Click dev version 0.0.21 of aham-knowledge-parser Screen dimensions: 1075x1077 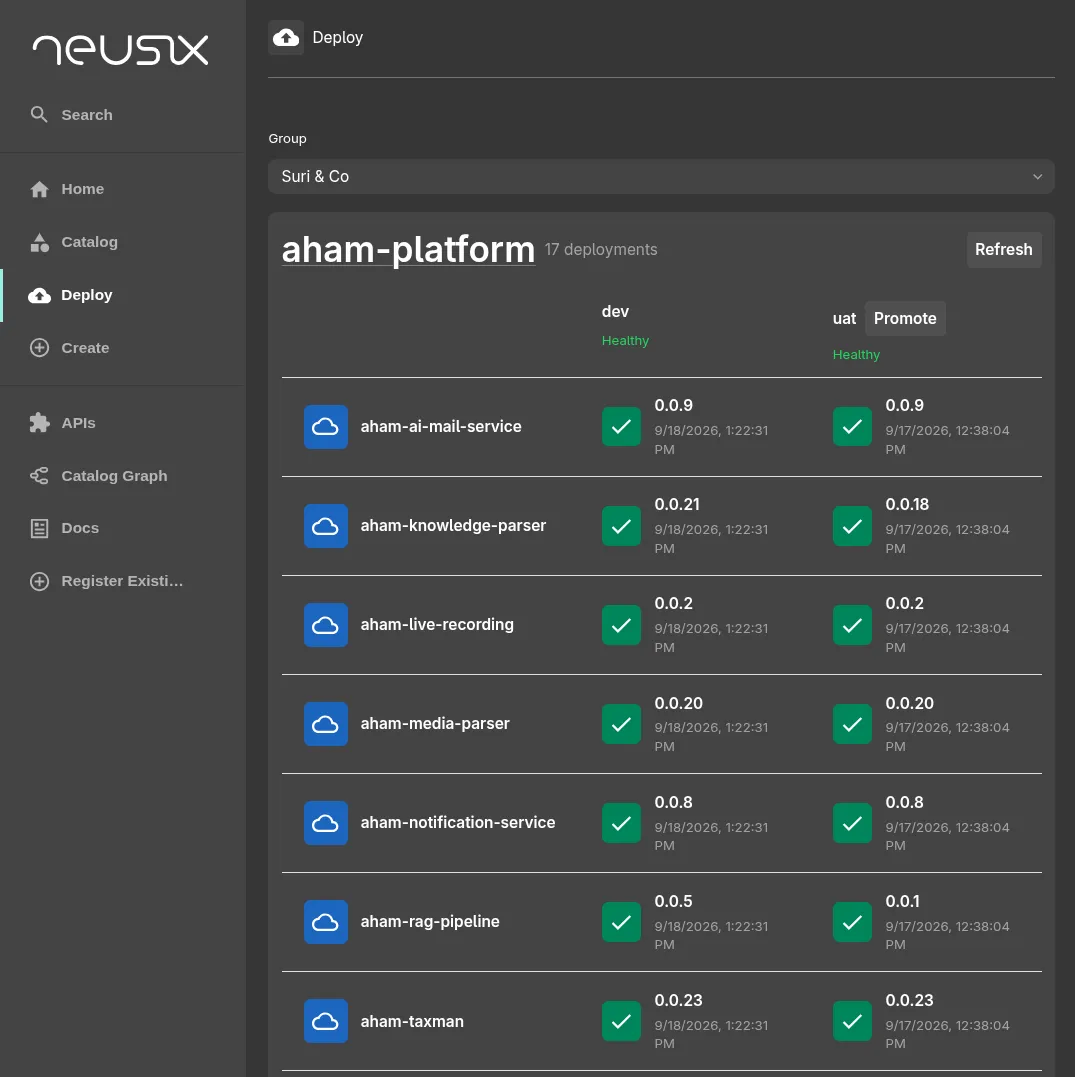point(677,504)
